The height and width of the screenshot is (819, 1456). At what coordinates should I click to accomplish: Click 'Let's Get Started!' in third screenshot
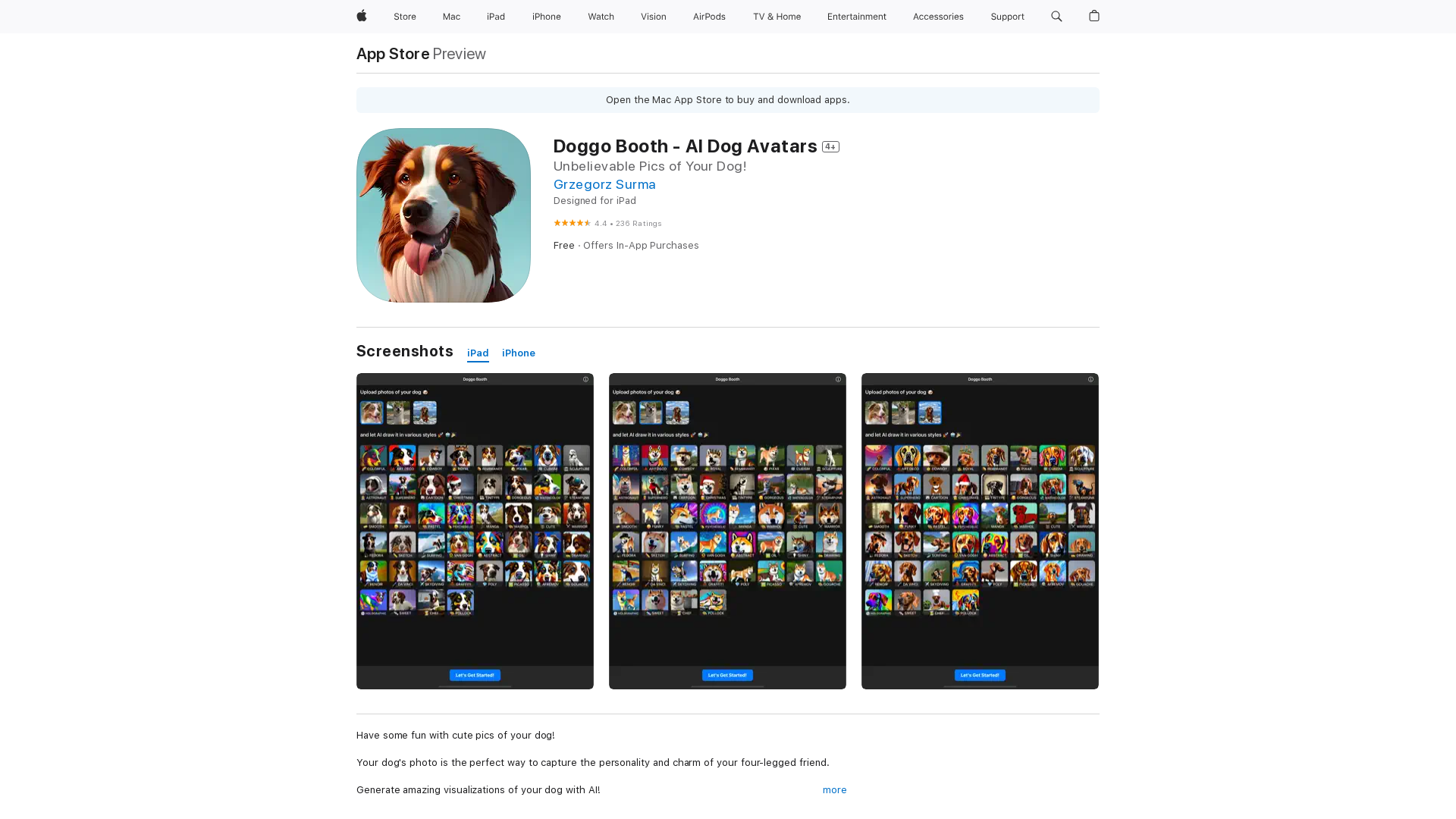click(x=980, y=675)
